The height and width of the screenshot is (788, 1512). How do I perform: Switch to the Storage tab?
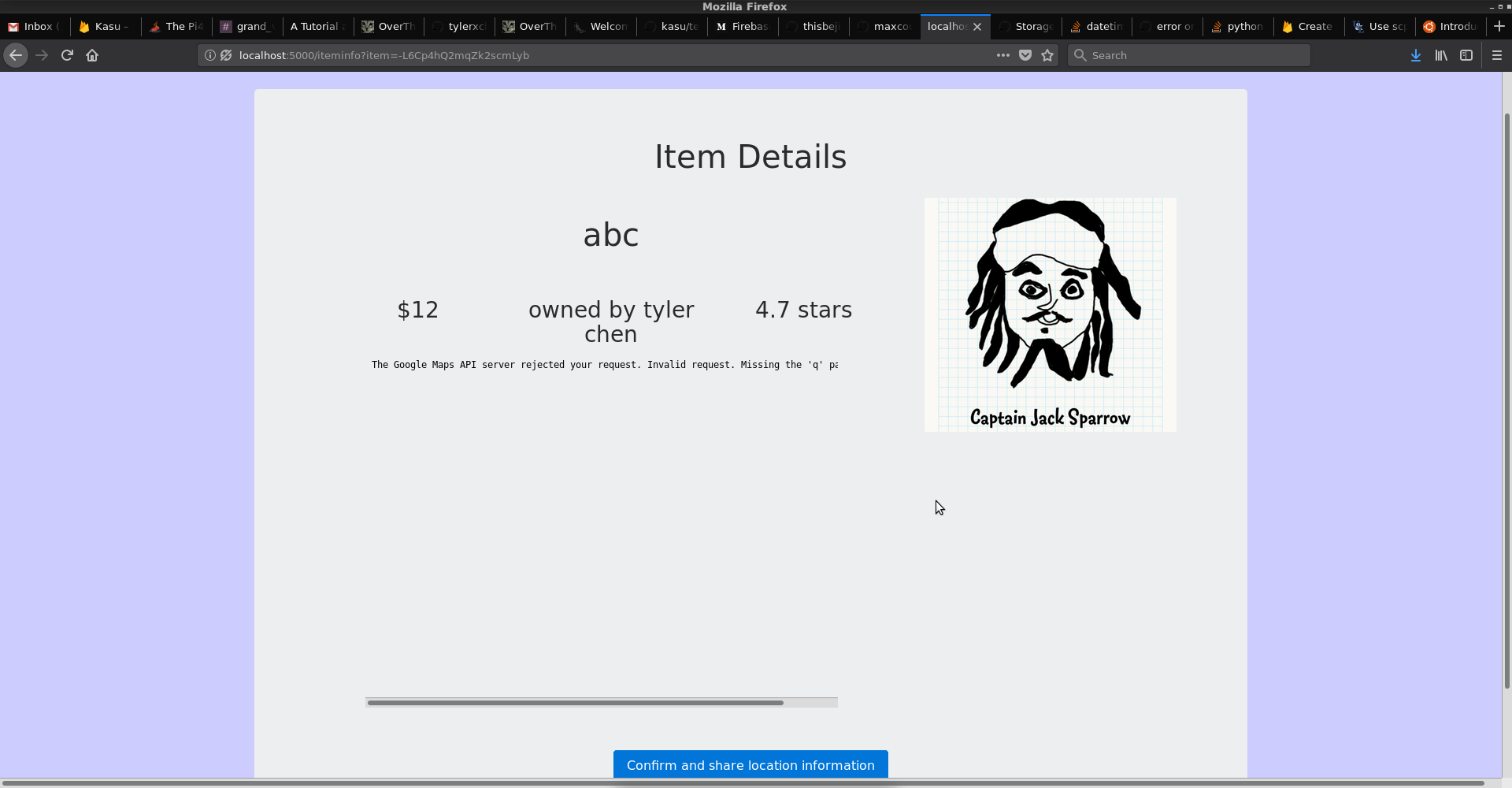pyautogui.click(x=1027, y=26)
